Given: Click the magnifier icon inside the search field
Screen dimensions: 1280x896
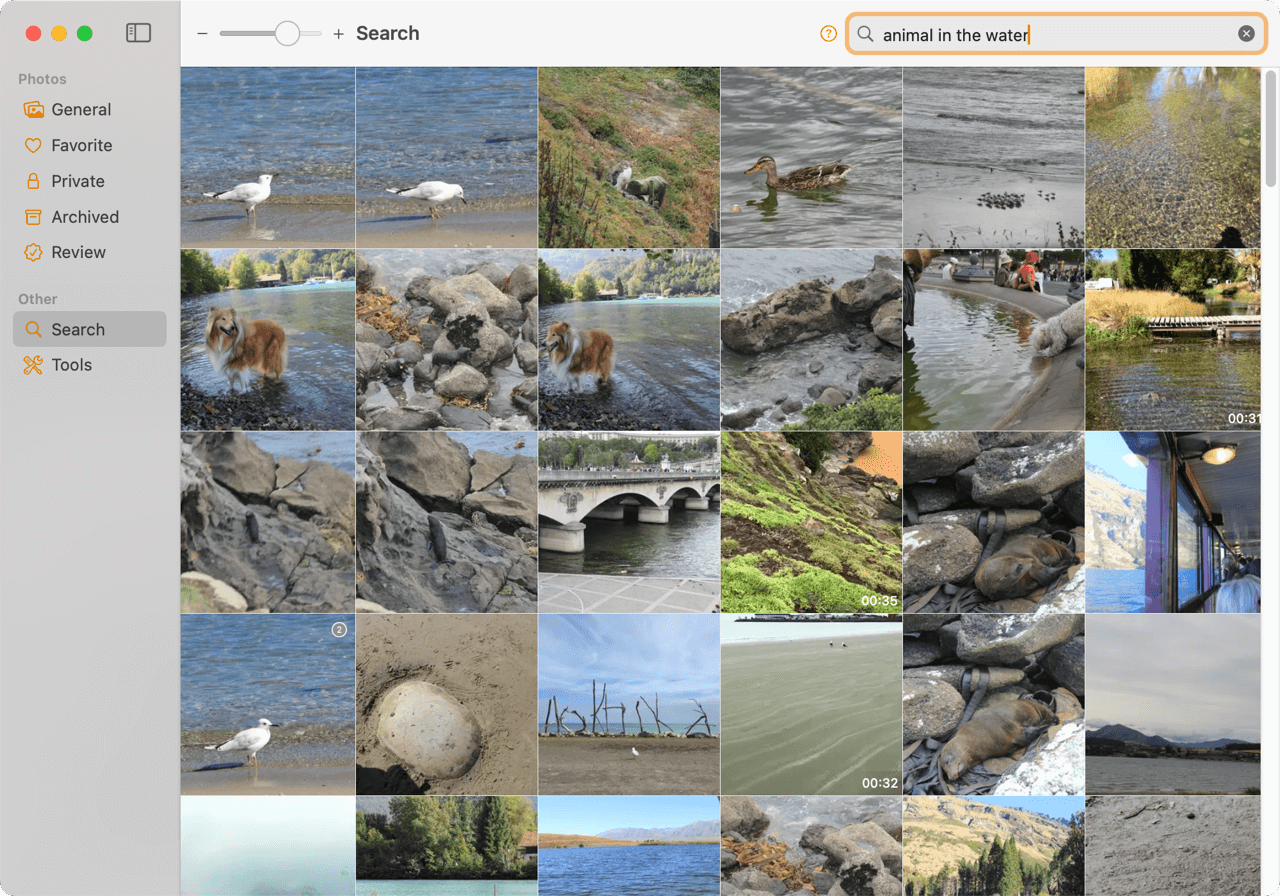Looking at the screenshot, I should tap(866, 34).
